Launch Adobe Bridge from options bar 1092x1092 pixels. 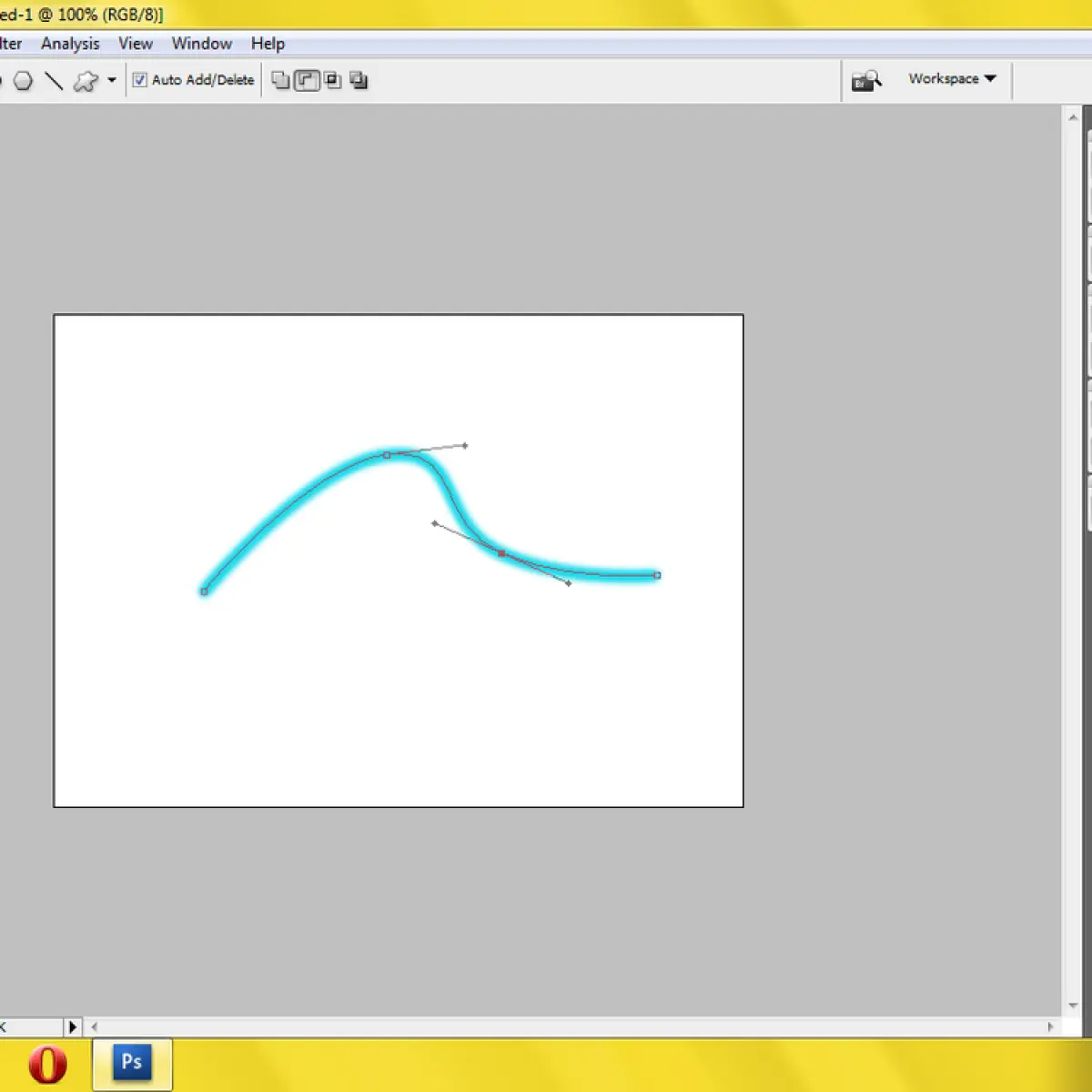click(866, 81)
